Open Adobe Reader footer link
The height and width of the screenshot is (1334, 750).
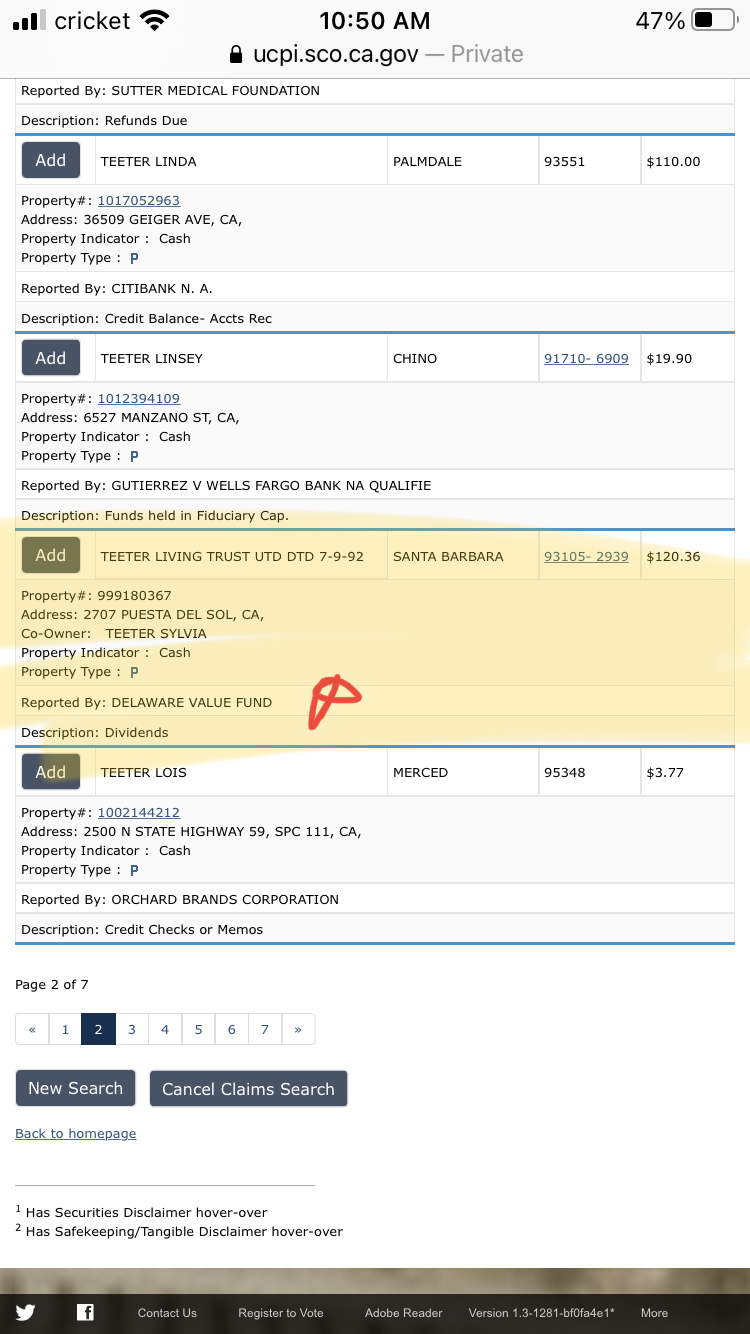coord(404,1313)
